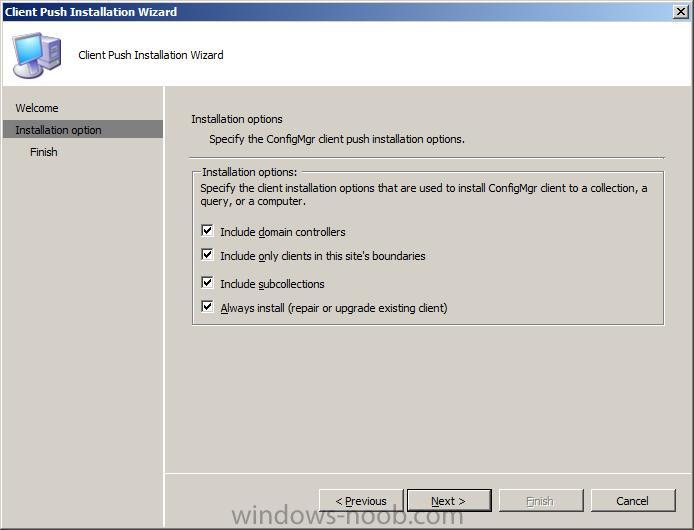
Task: Click the wizard computer icon in header
Action: (37, 55)
